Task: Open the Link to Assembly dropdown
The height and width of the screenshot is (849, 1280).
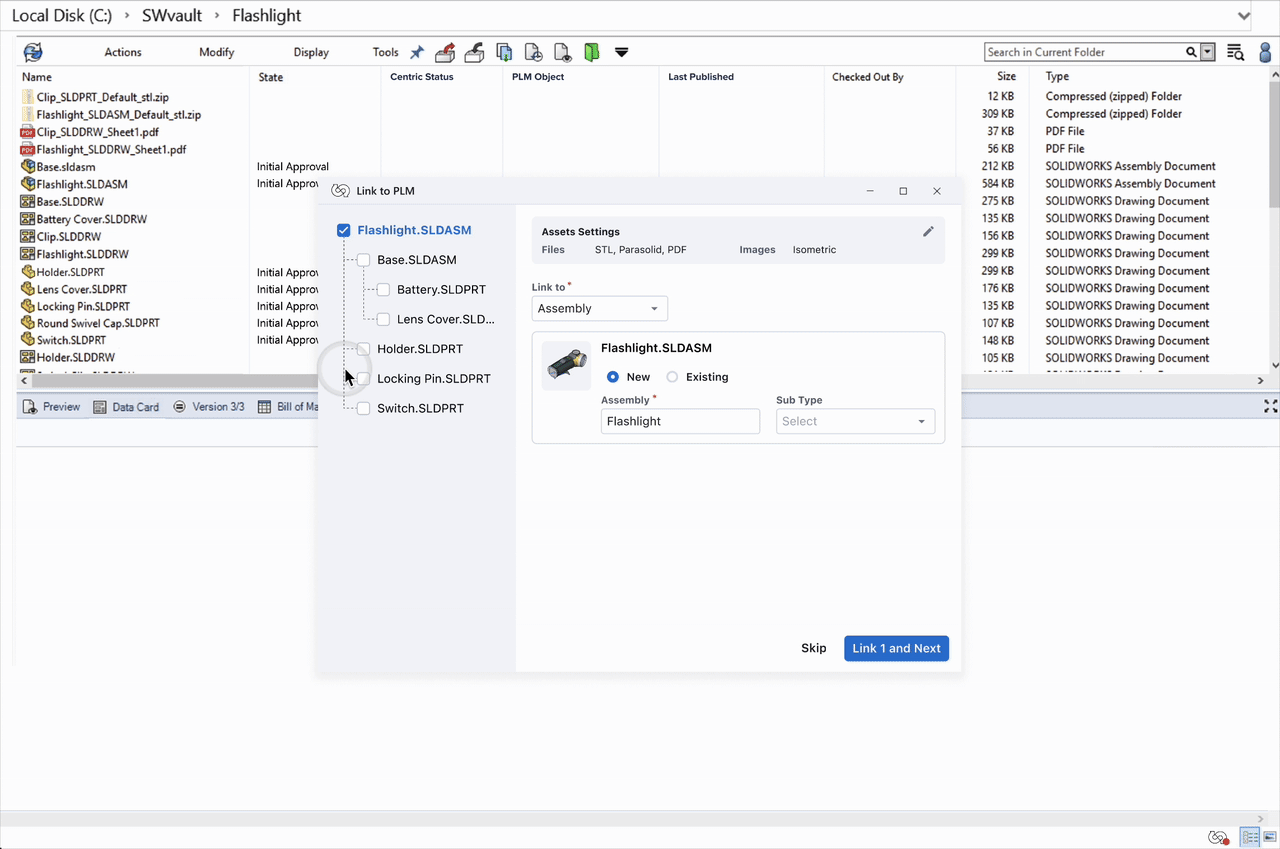Action: [600, 308]
